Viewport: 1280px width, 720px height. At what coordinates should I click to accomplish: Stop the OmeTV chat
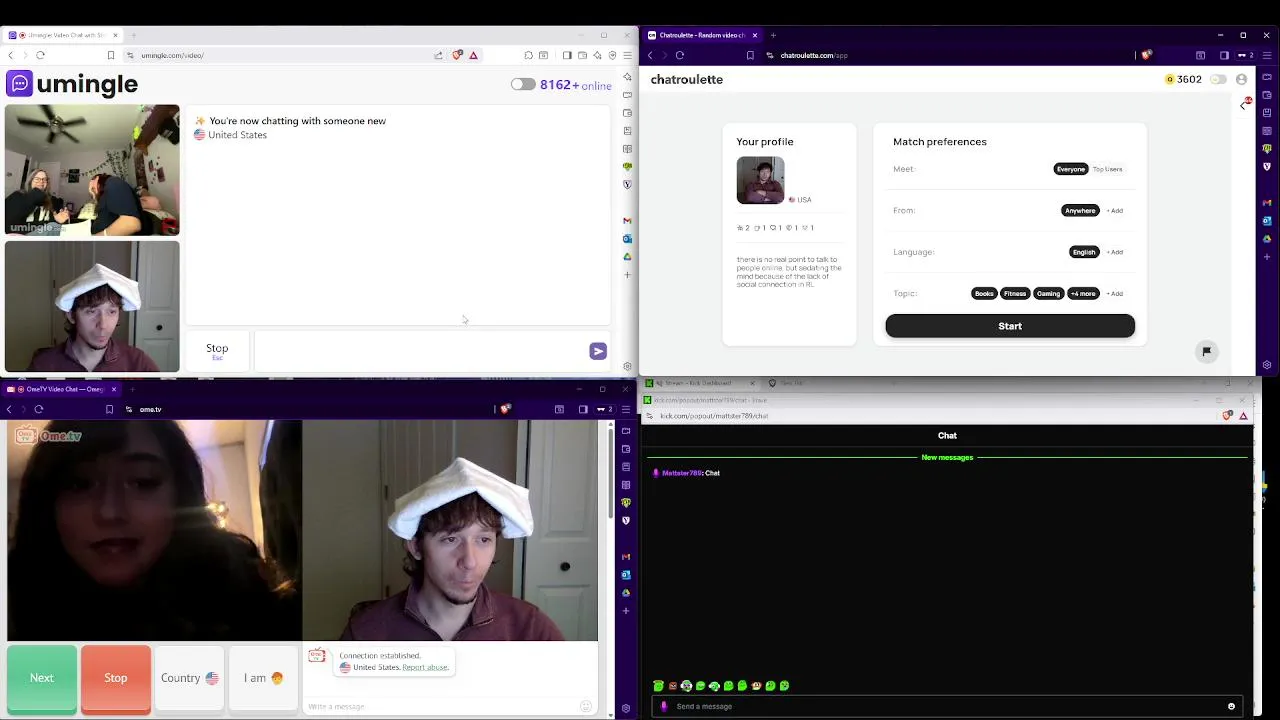(x=116, y=678)
